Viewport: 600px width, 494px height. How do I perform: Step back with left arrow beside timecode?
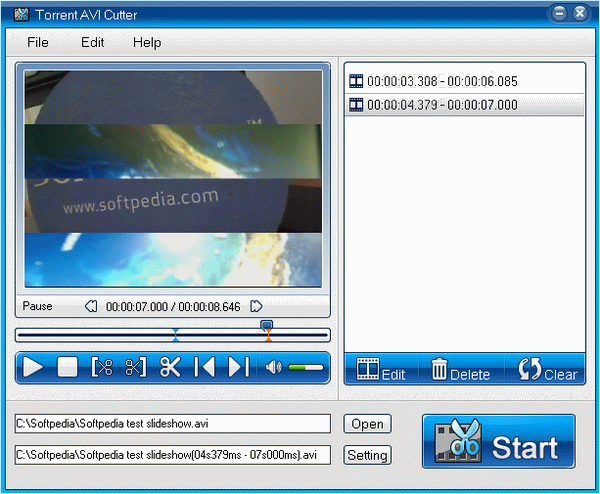pos(90,306)
